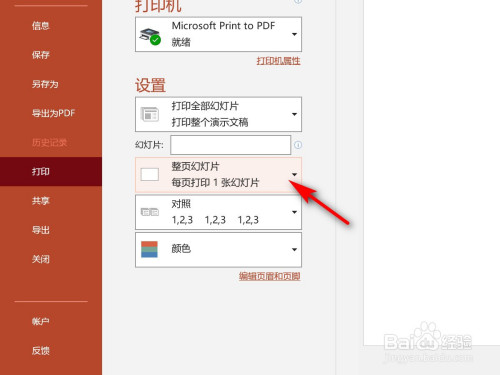
Task: Open the 信息 menu item
Action: [x=41, y=26]
